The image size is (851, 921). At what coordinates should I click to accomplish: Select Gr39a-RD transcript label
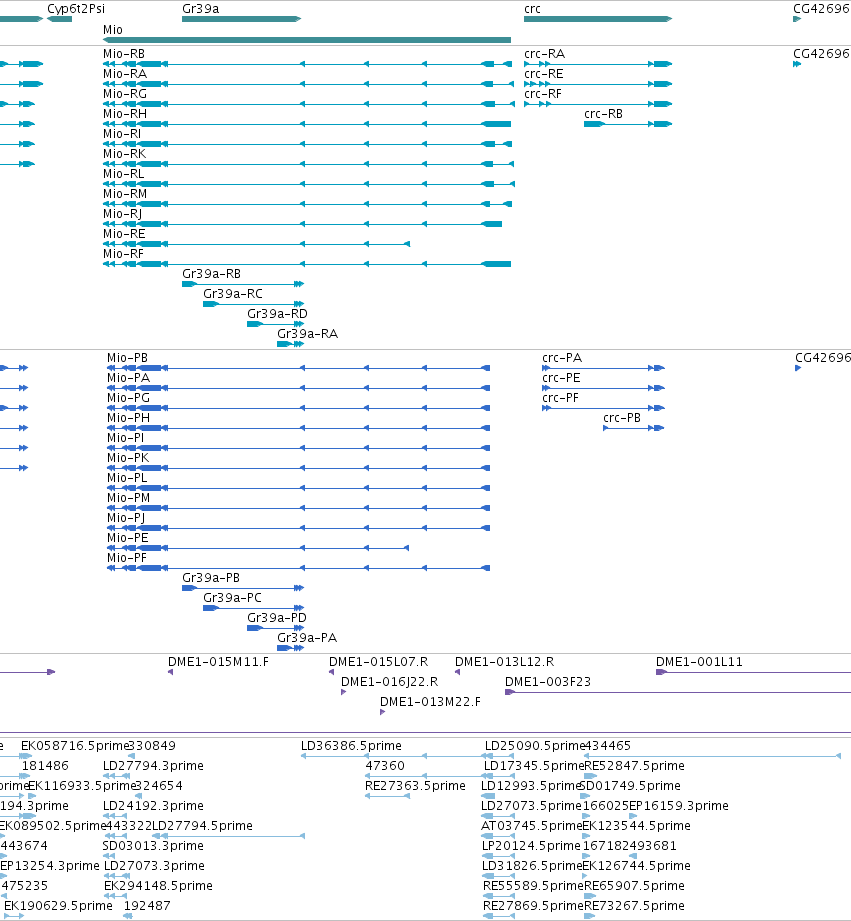coord(277,314)
